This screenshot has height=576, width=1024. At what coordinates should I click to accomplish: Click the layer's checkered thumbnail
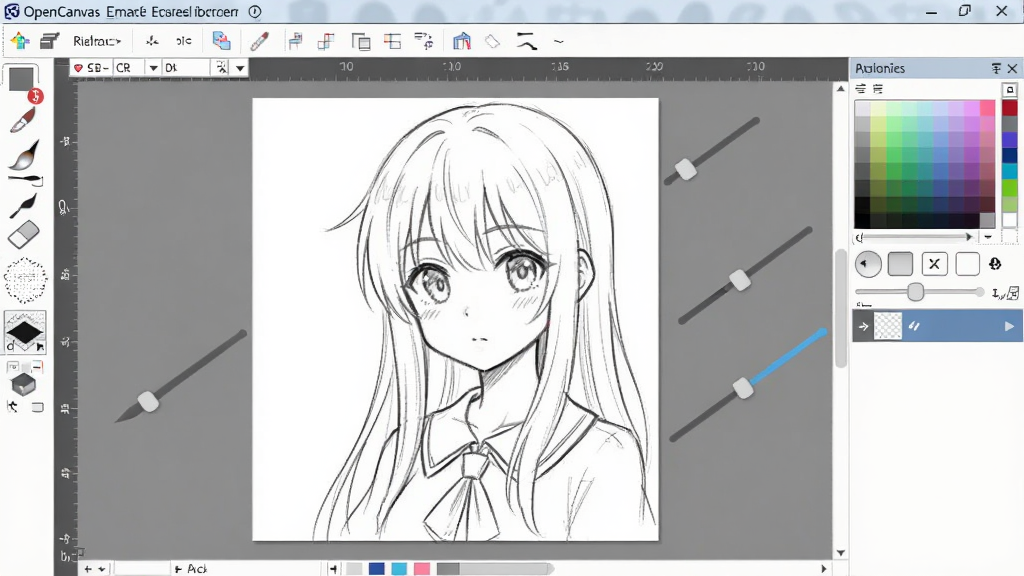click(888, 326)
